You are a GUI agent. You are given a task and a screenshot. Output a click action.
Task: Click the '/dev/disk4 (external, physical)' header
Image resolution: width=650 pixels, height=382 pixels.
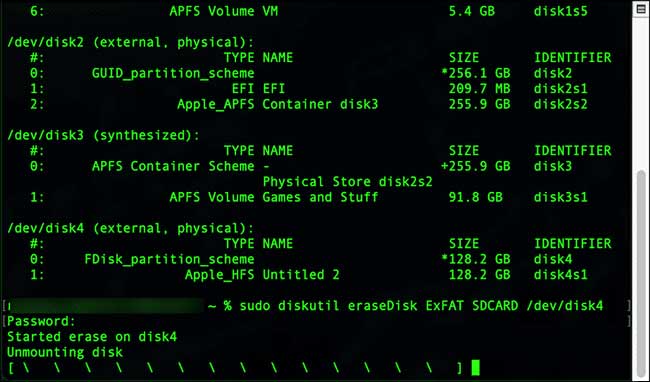[x=130, y=228]
